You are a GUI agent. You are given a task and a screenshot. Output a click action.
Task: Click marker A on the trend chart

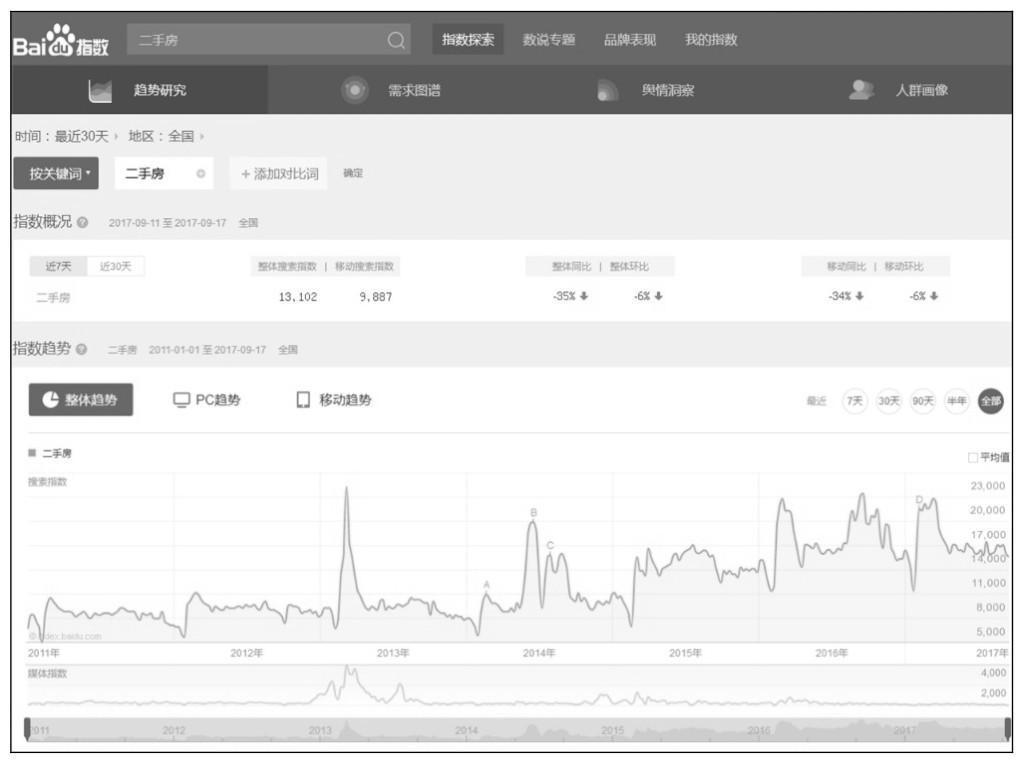tap(486, 585)
